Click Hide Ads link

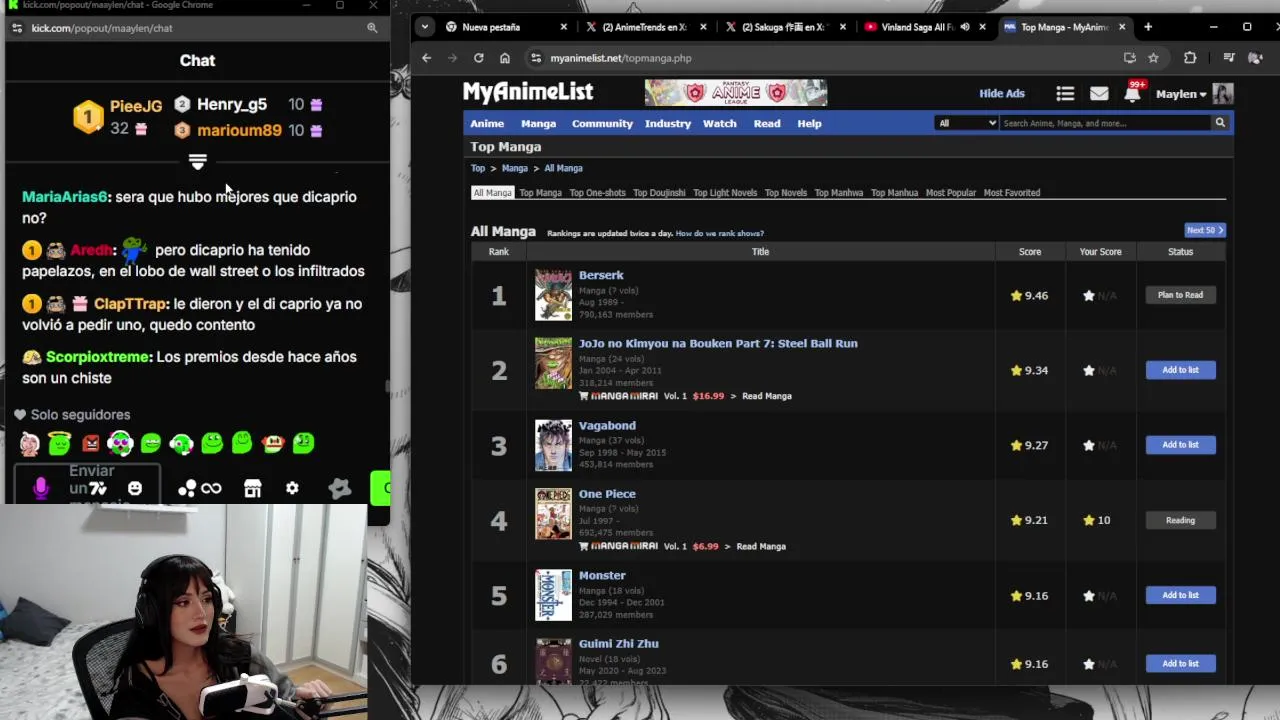pos(1002,94)
